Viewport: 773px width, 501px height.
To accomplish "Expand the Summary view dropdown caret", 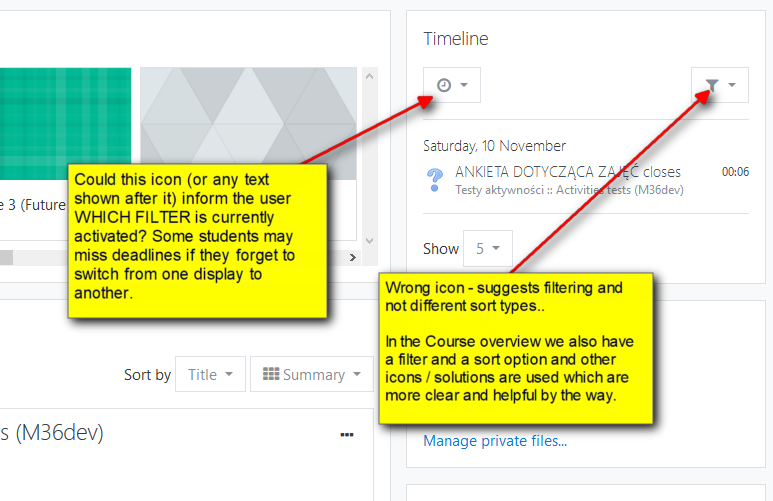I will pyautogui.click(x=357, y=374).
